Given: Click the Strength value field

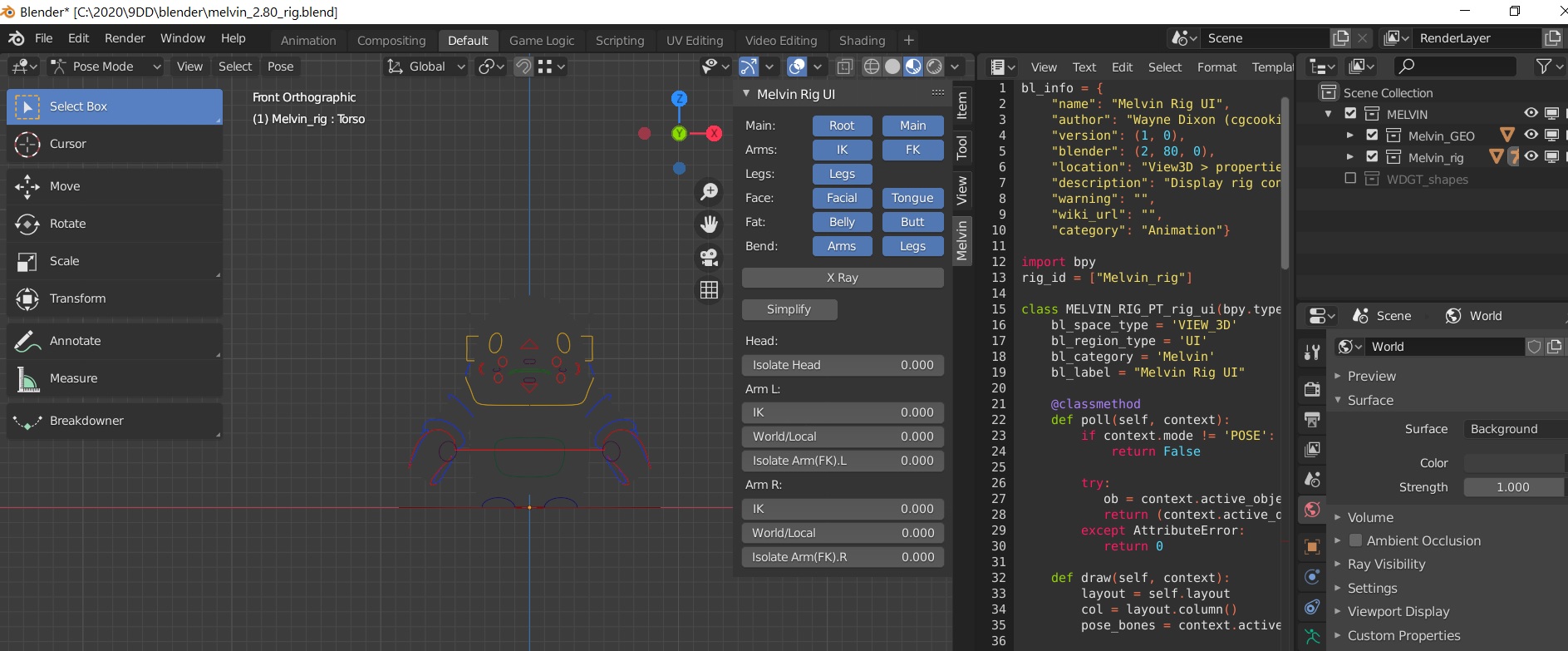Looking at the screenshot, I should 1512,487.
